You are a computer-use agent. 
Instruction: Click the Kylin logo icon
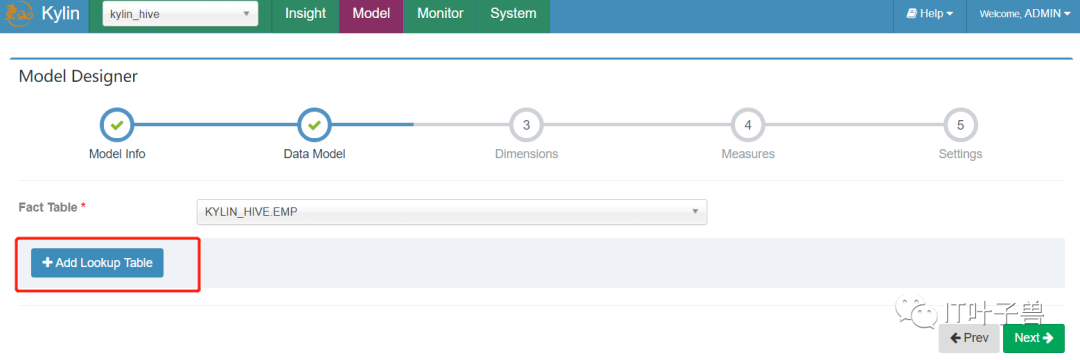pyautogui.click(x=20, y=14)
